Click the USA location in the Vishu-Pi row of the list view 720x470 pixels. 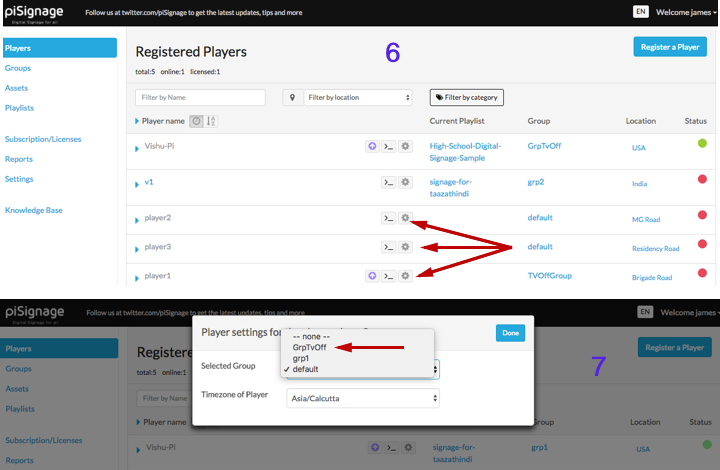click(639, 148)
